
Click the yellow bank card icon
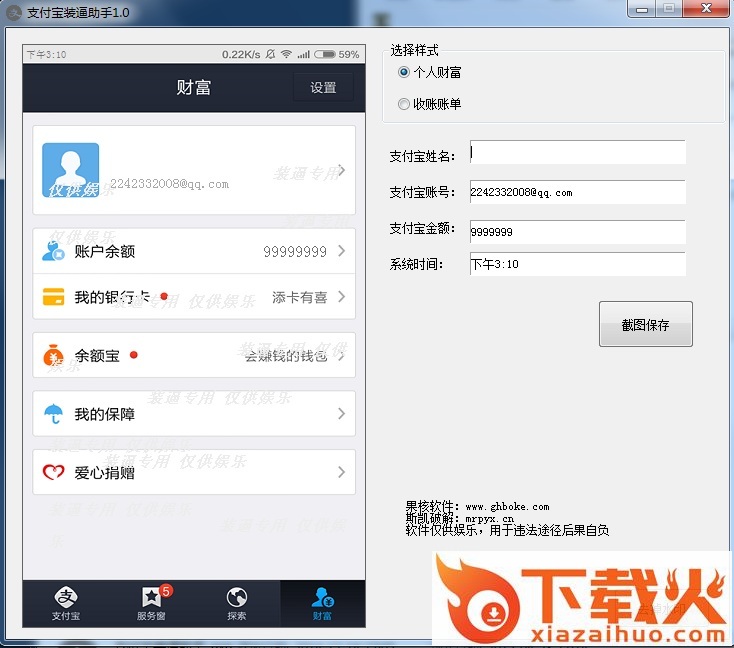pos(53,297)
